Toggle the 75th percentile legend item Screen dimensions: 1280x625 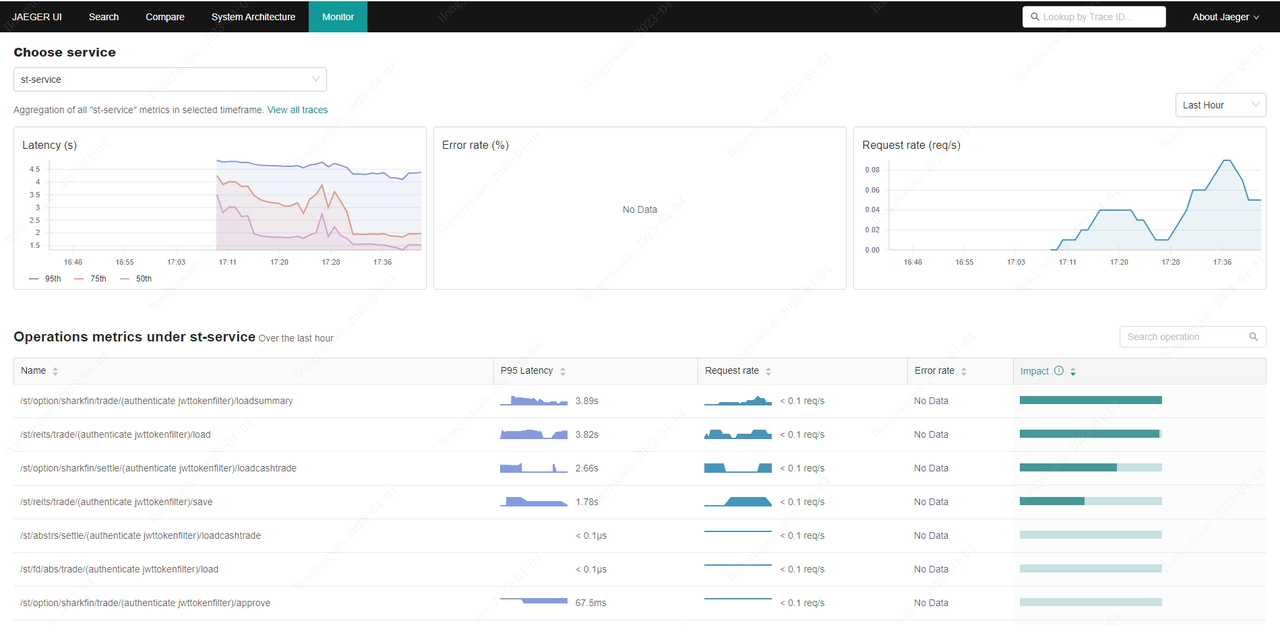click(91, 279)
